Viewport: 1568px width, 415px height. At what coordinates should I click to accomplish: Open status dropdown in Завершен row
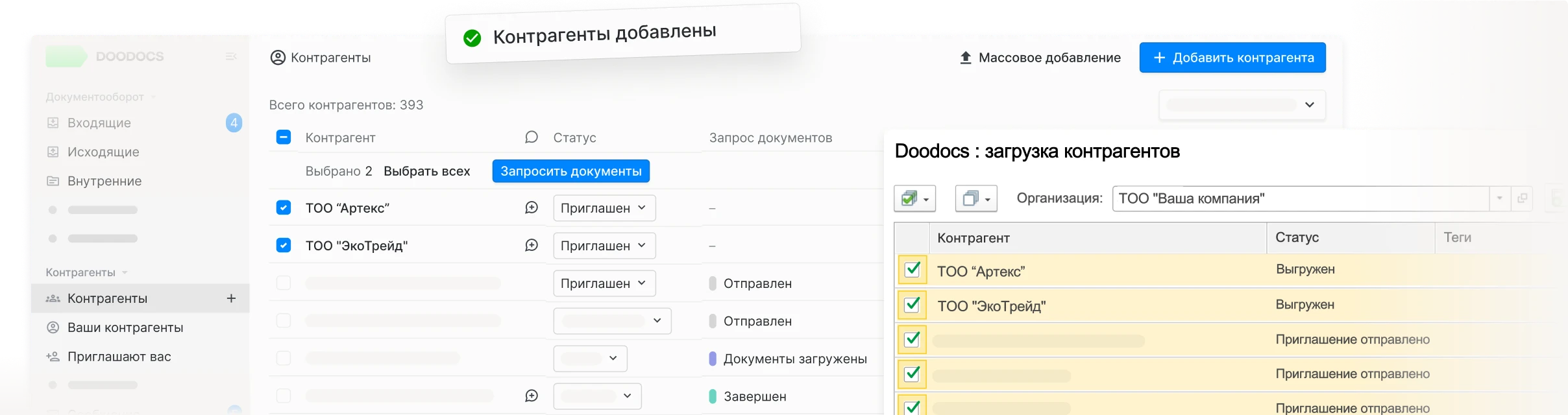(x=597, y=396)
